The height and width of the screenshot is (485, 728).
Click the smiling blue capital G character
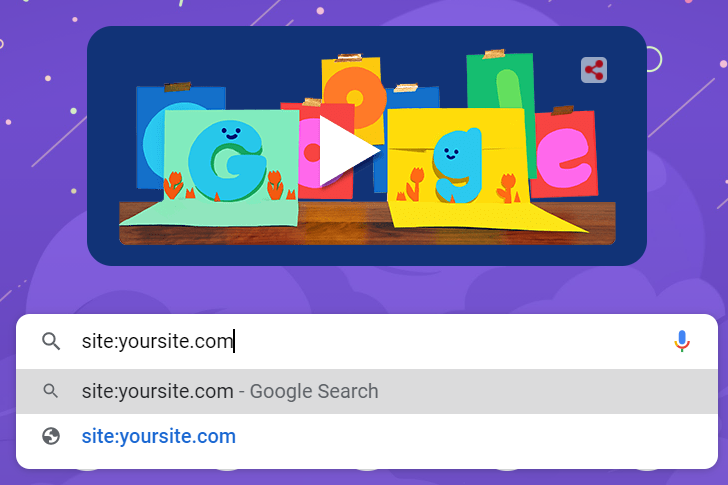(227, 161)
